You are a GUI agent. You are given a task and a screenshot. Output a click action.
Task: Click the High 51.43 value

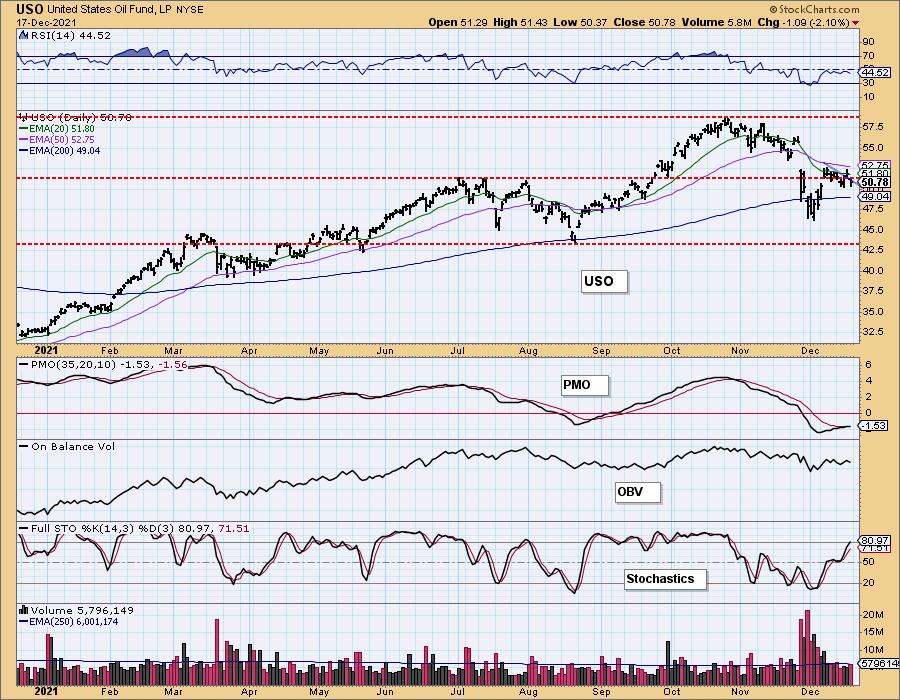click(520, 22)
